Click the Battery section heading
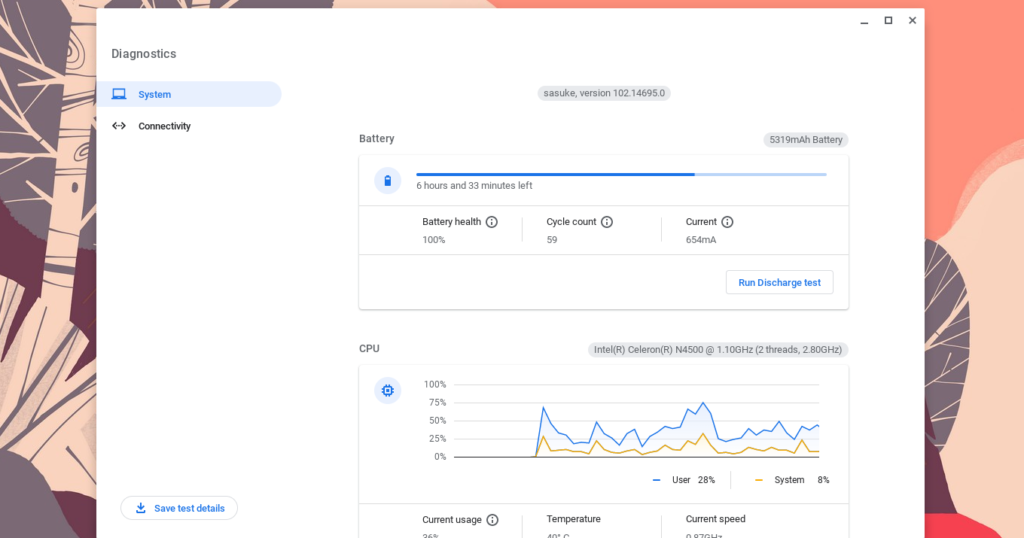This screenshot has height=538, width=1024. (377, 138)
